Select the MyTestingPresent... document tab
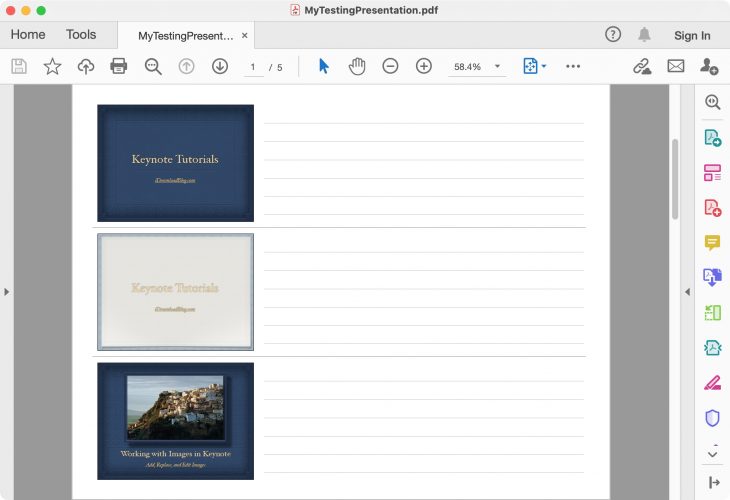The height and width of the screenshot is (500, 730). 186,36
